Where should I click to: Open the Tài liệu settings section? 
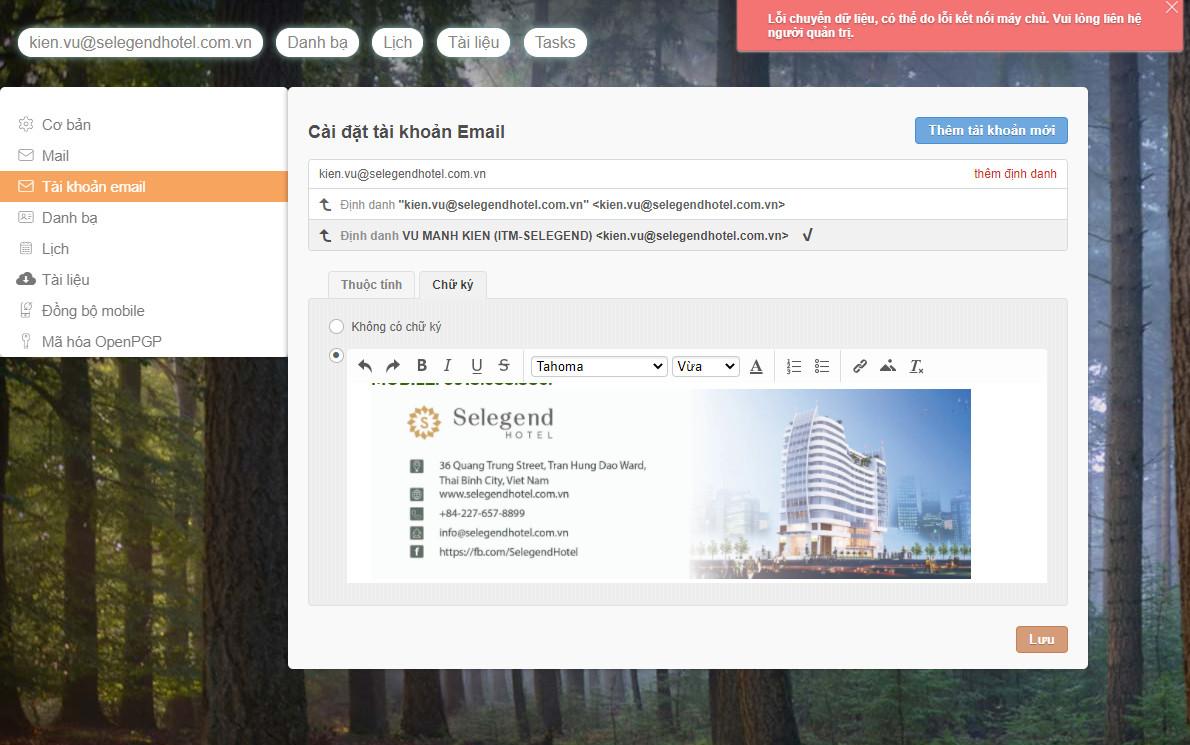pos(144,279)
